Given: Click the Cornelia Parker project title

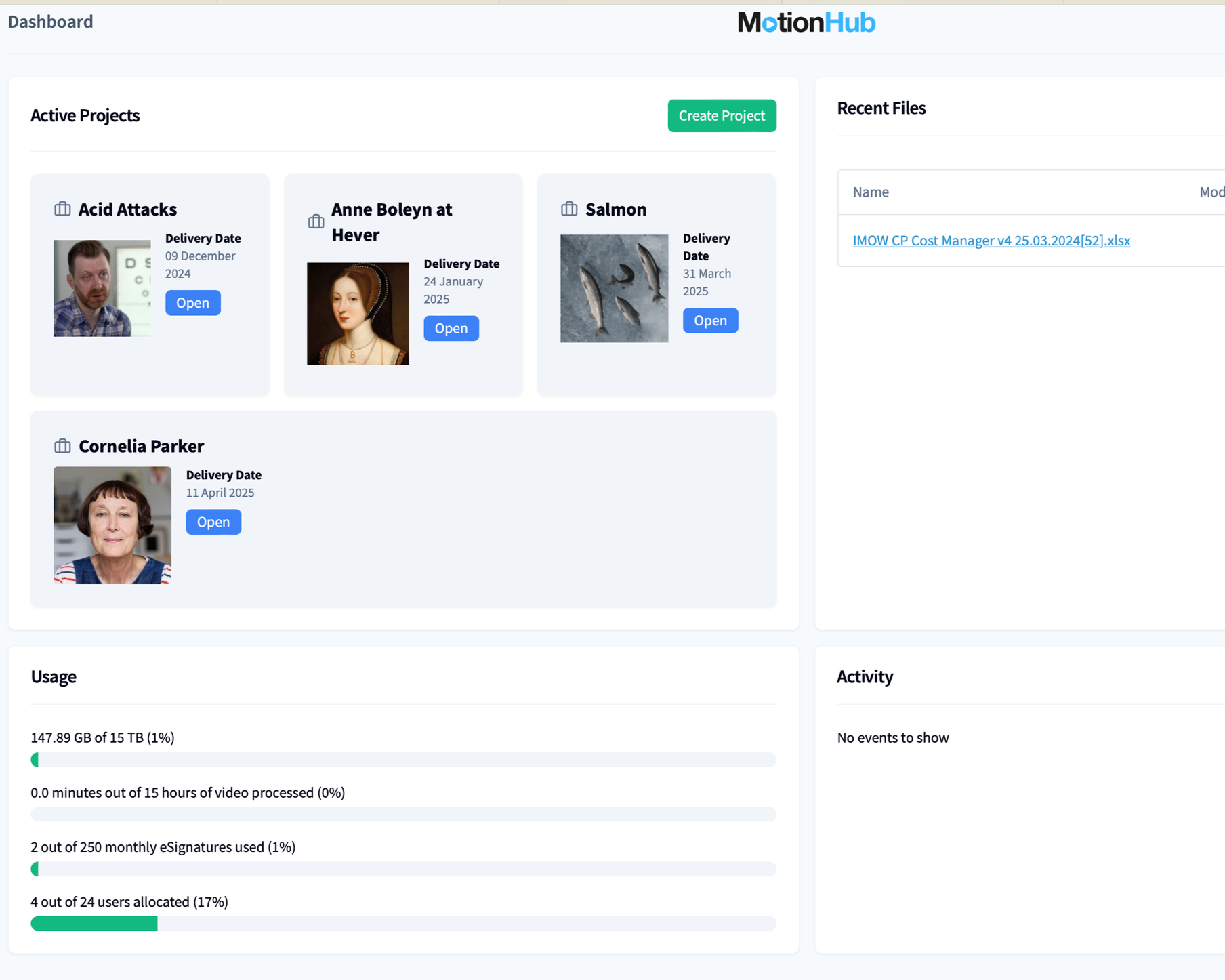Looking at the screenshot, I should 141,446.
